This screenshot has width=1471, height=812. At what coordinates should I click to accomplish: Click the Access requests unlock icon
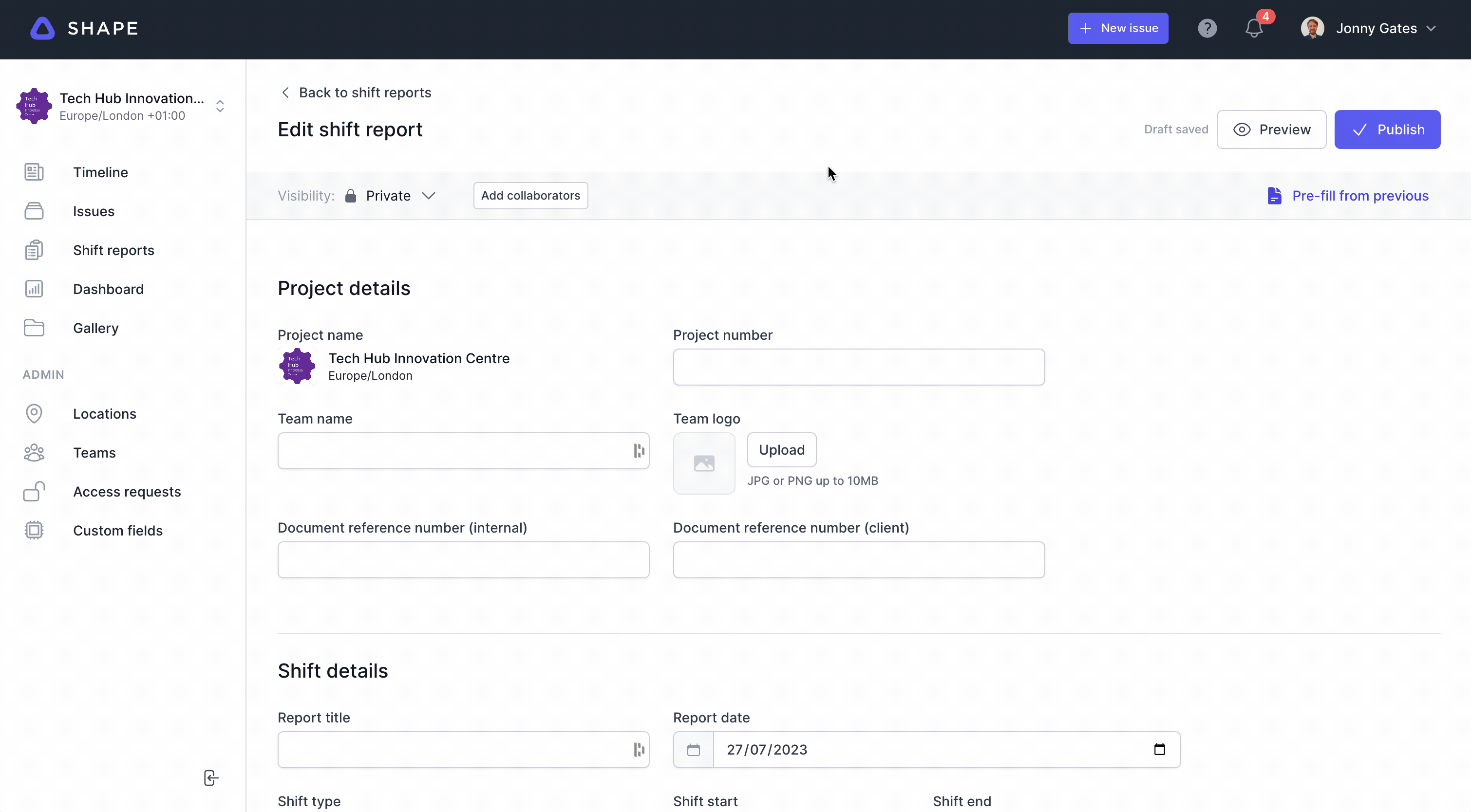[34, 491]
